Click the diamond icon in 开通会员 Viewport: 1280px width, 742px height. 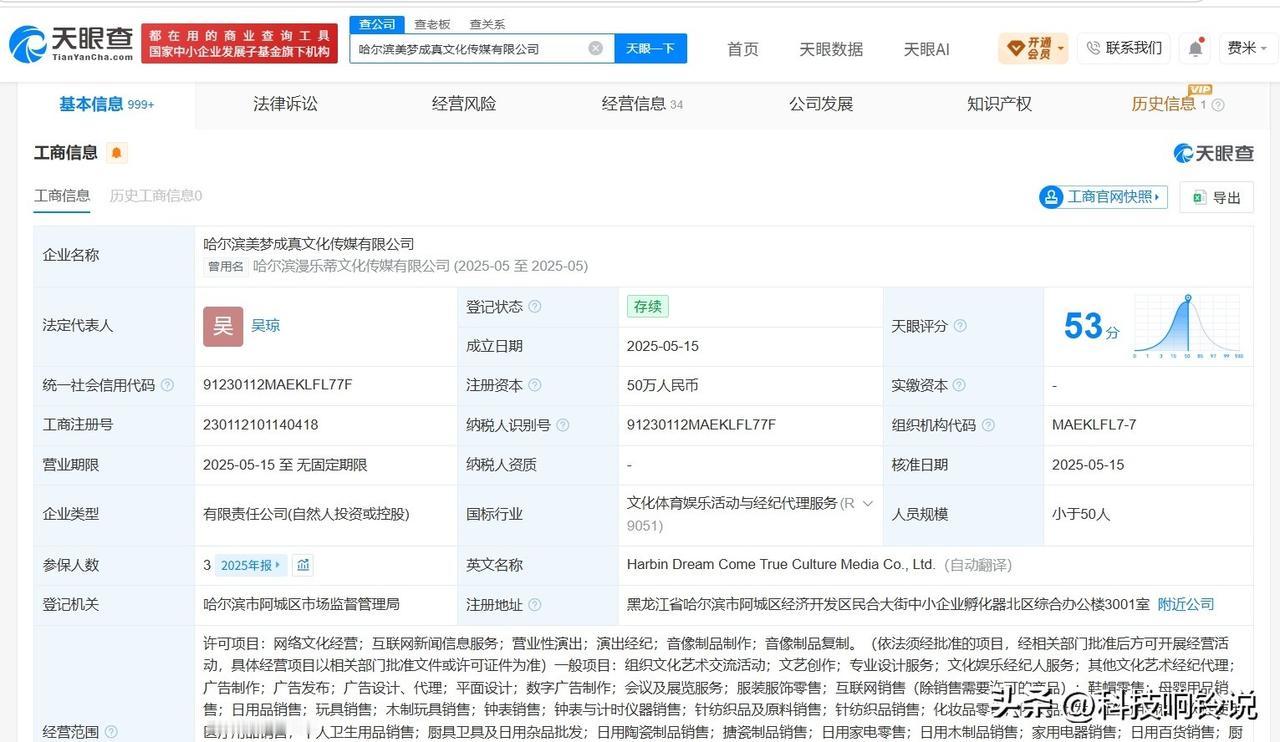click(1016, 48)
